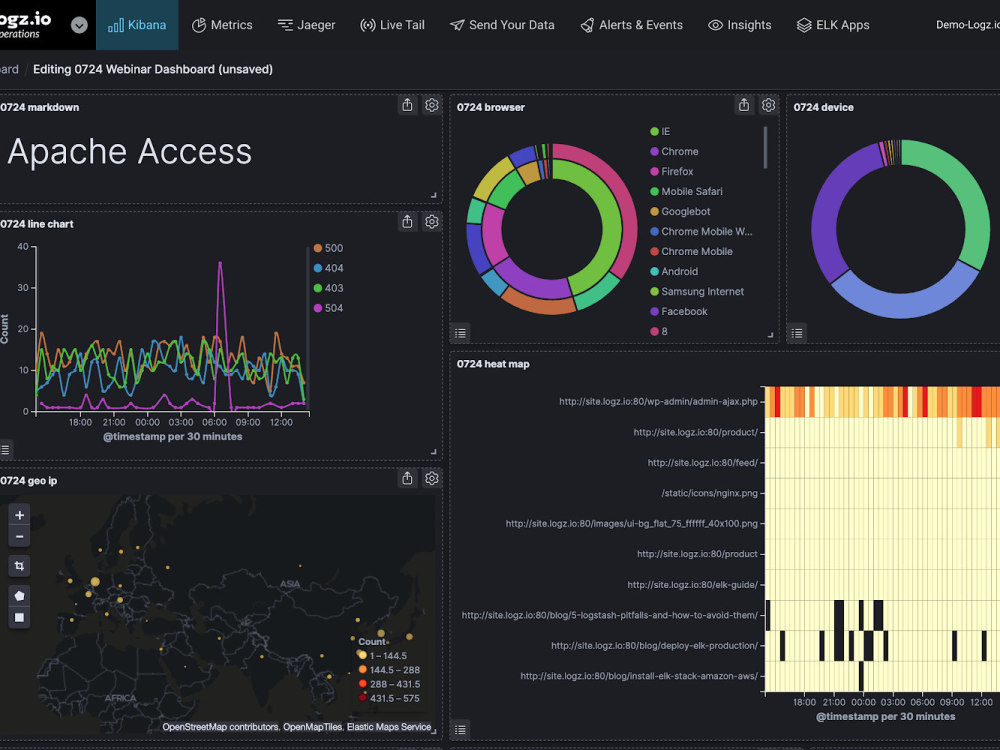Screen dimensions: 1000x750
Task: Expand the logz.io operations account chevron
Action: click(78, 27)
